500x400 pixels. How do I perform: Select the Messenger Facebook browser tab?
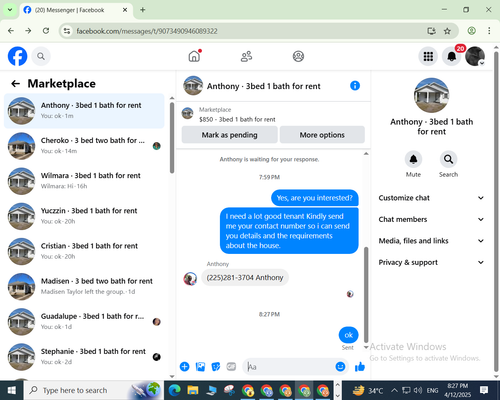click(x=76, y=10)
